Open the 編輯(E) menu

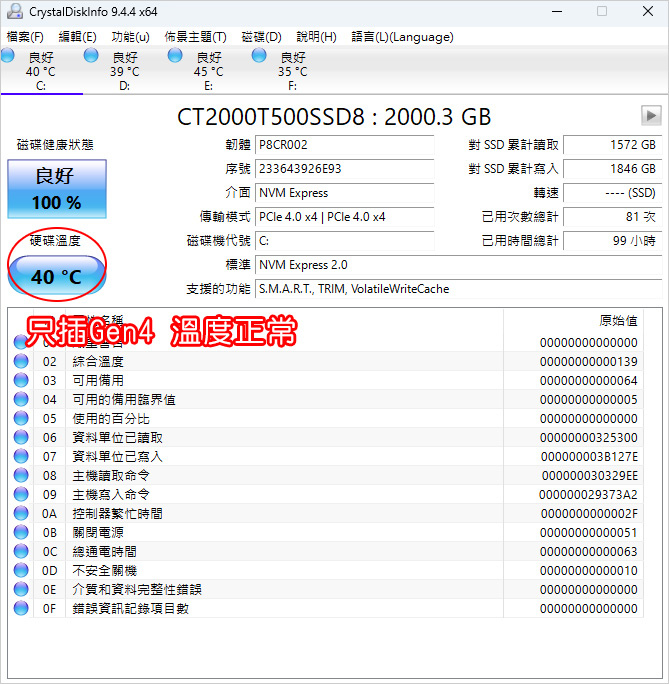(77, 37)
